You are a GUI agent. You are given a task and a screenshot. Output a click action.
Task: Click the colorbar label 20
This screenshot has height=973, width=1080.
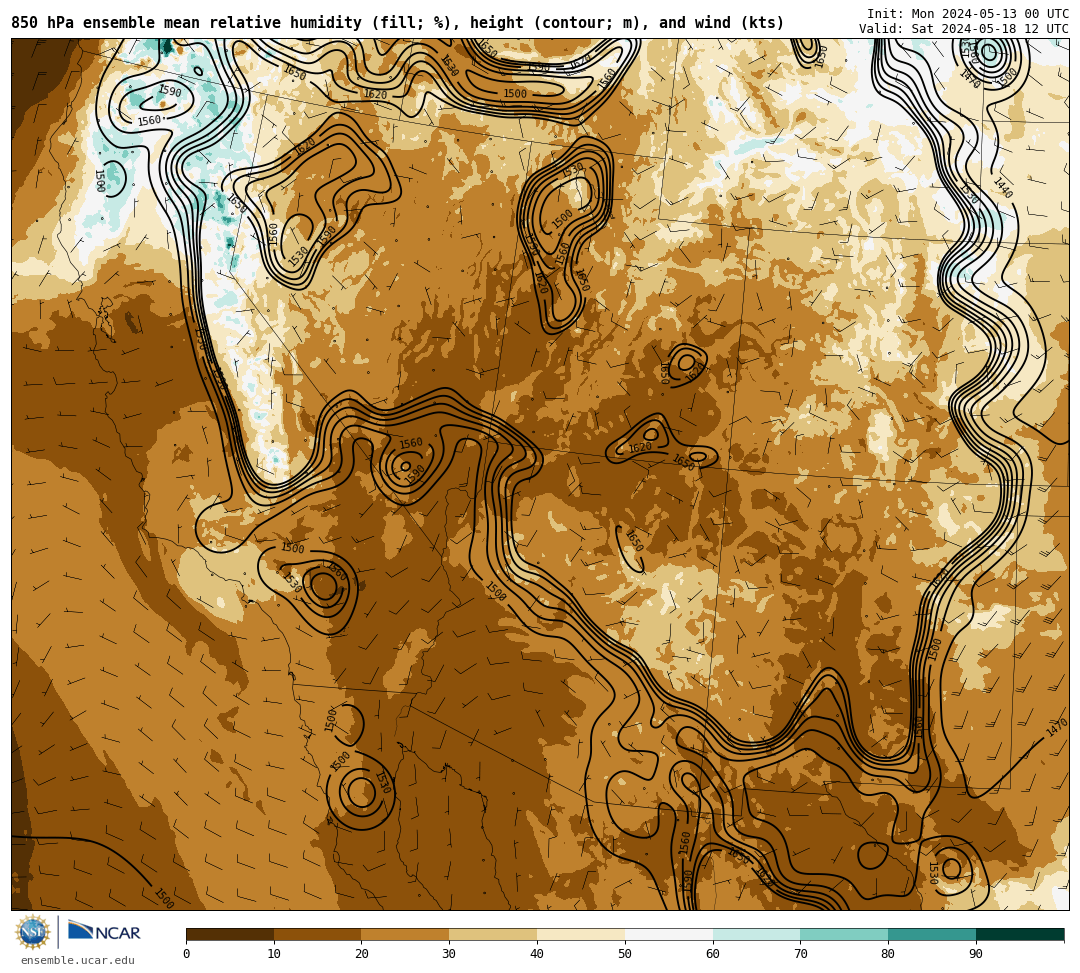pyautogui.click(x=362, y=954)
